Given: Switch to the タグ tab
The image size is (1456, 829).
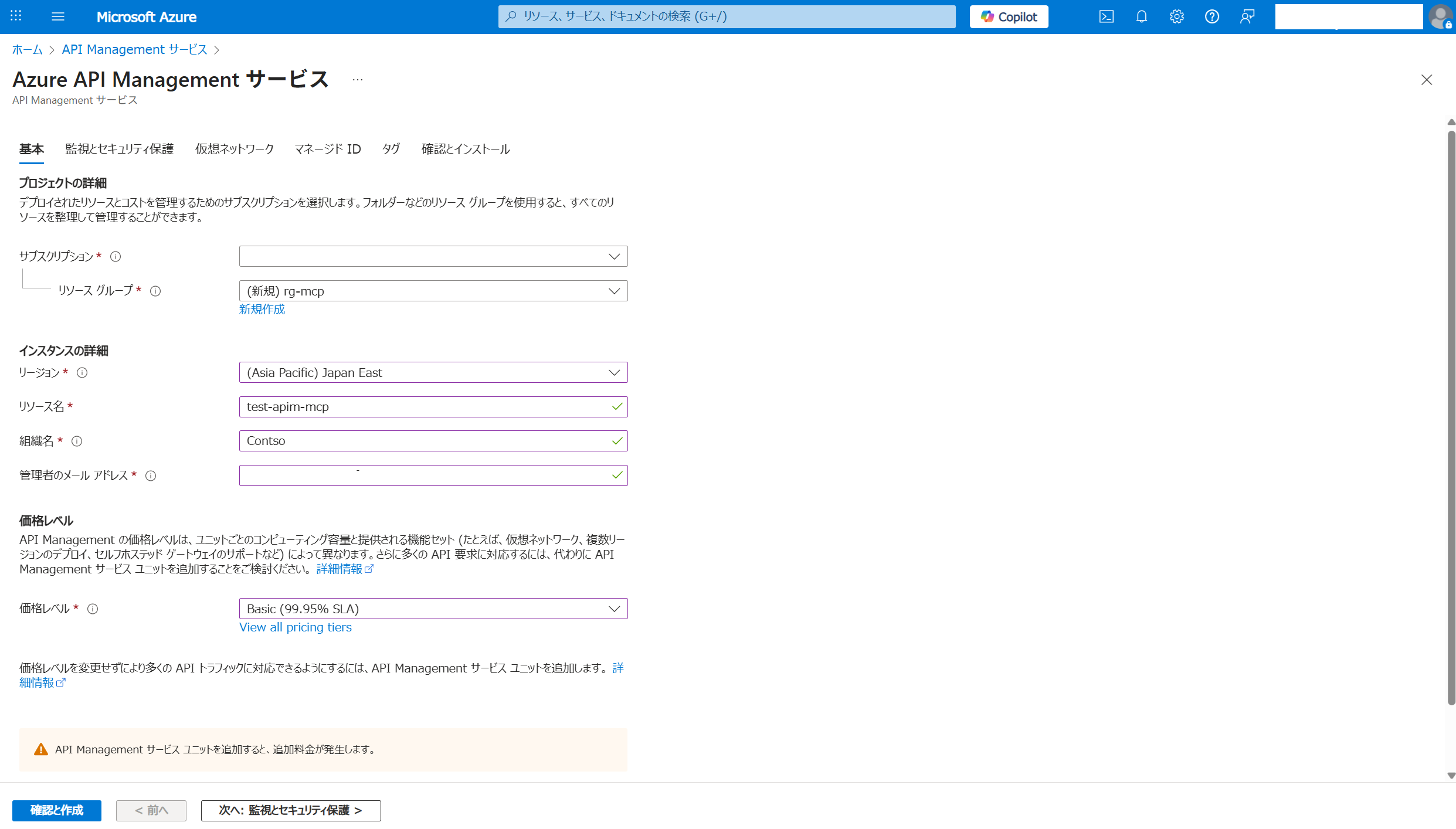Looking at the screenshot, I should [391, 149].
